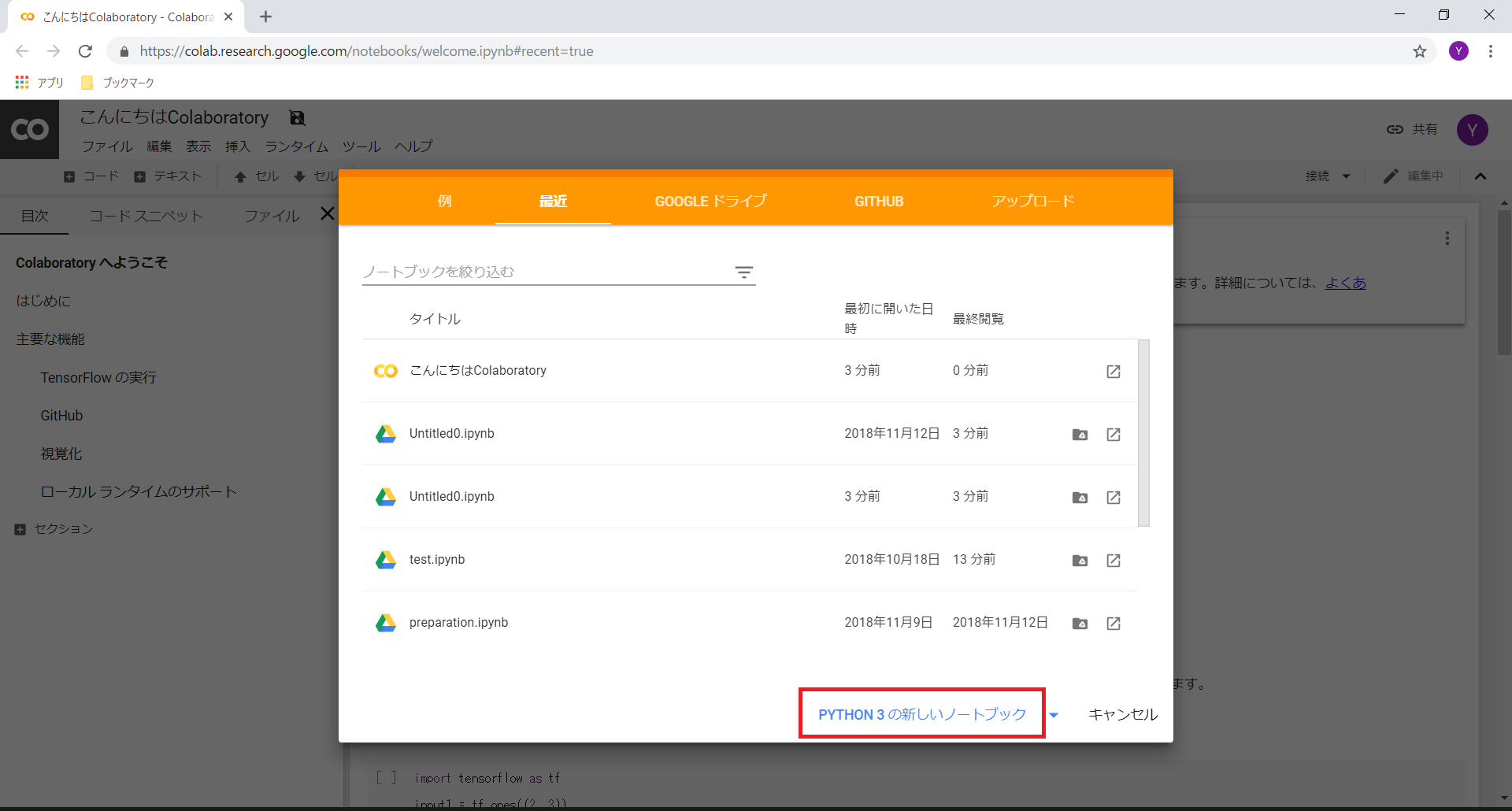
Task: Open the 編集中 editing mode selector
Action: pyautogui.click(x=1414, y=176)
